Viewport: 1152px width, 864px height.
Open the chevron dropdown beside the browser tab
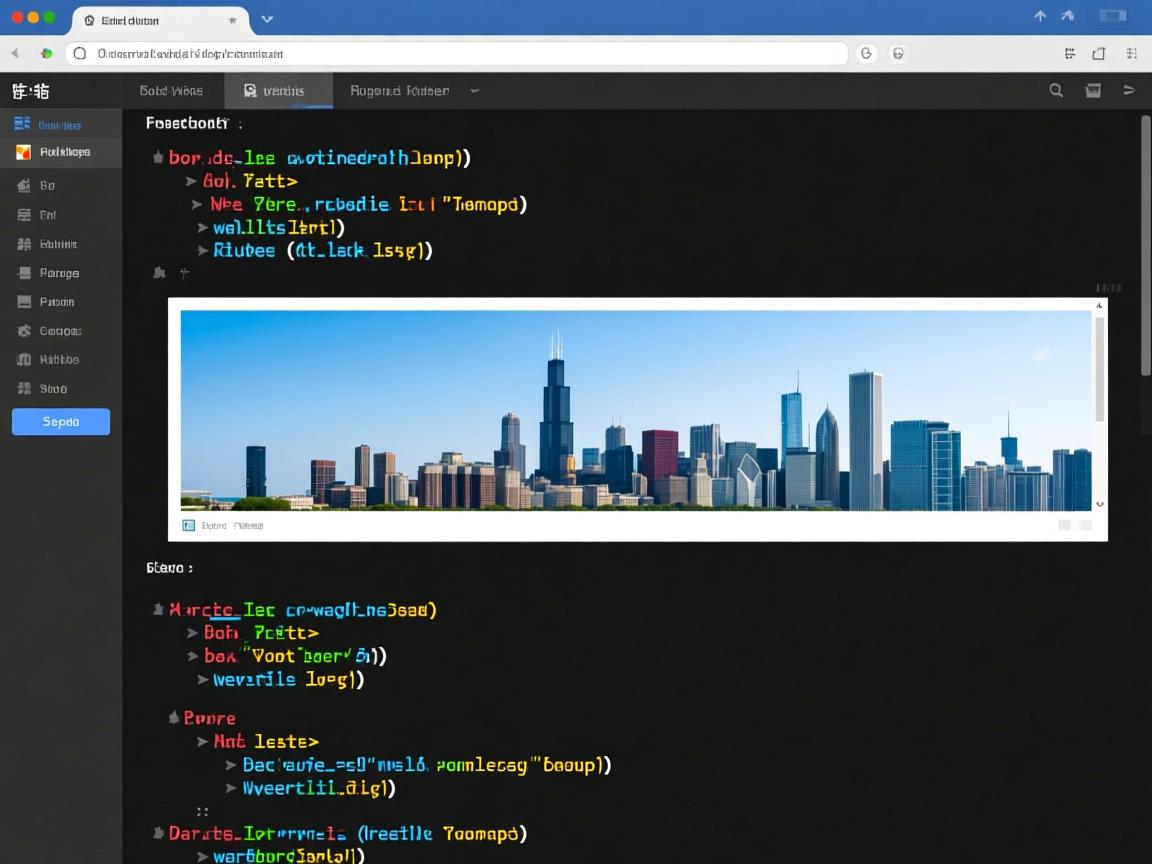pos(267,18)
